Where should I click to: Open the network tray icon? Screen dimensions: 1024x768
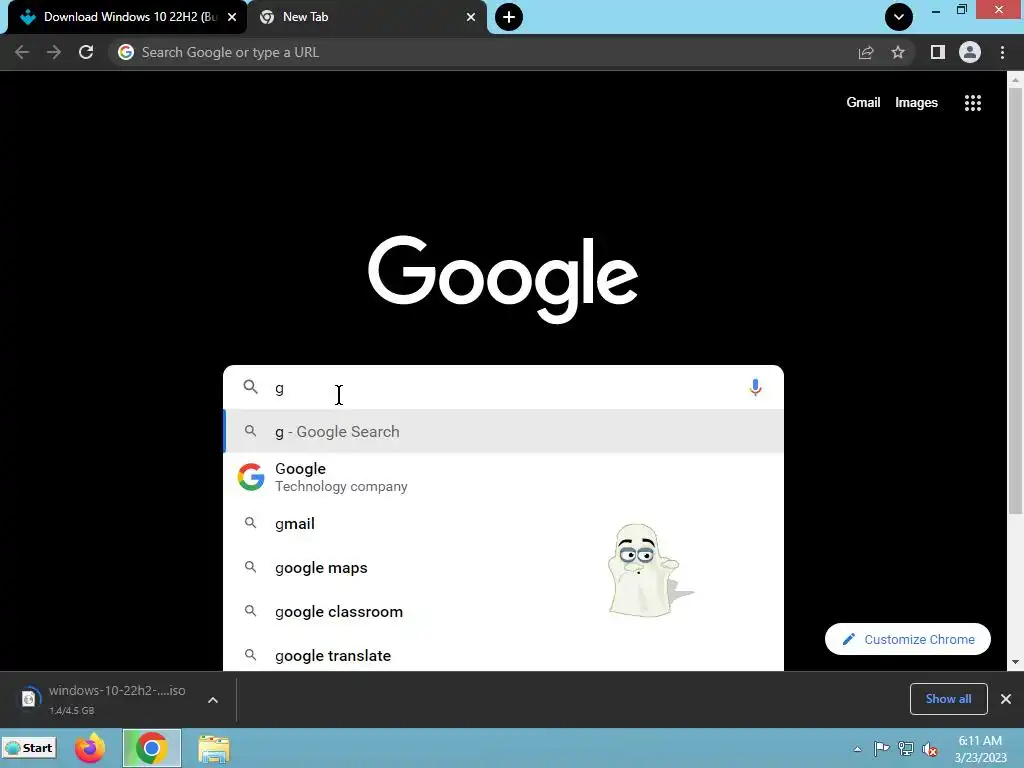[x=906, y=748]
